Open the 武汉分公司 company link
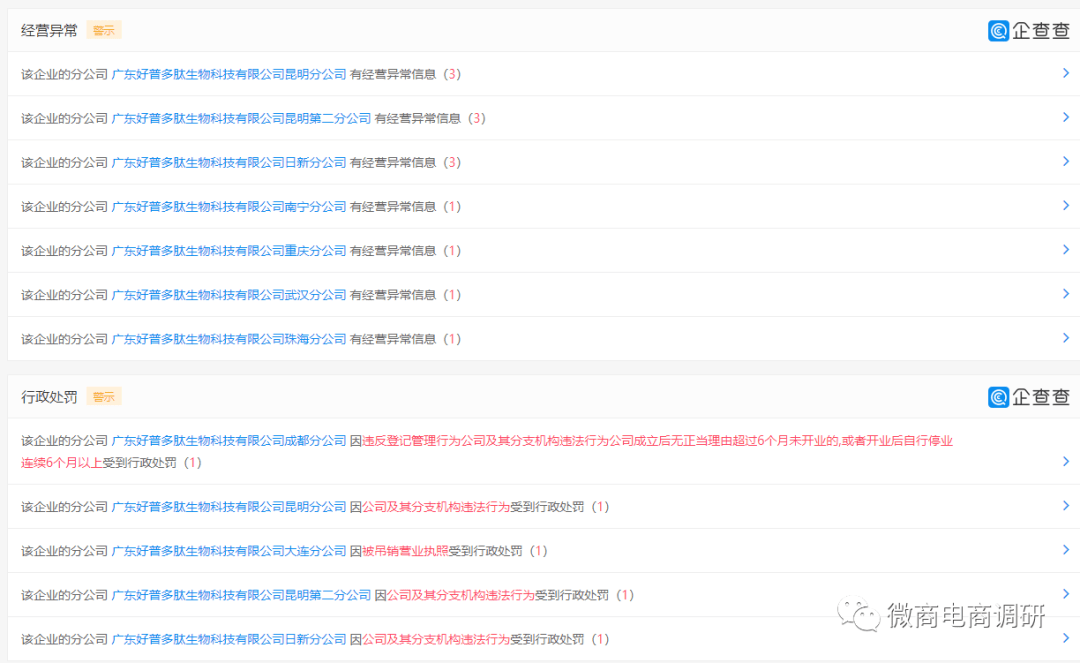Viewport: 1080px width, 663px height. (229, 294)
